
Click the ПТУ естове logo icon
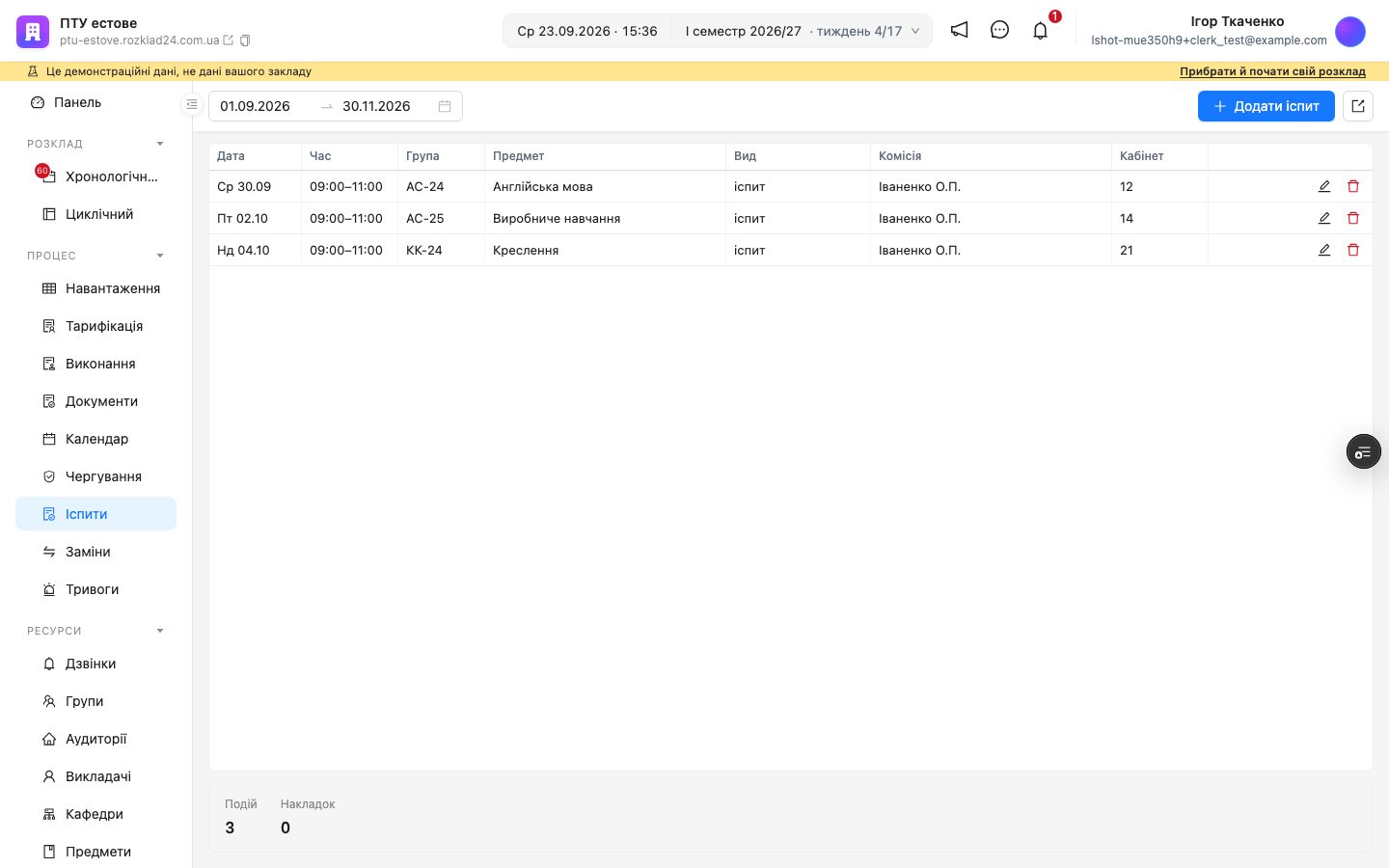click(33, 32)
